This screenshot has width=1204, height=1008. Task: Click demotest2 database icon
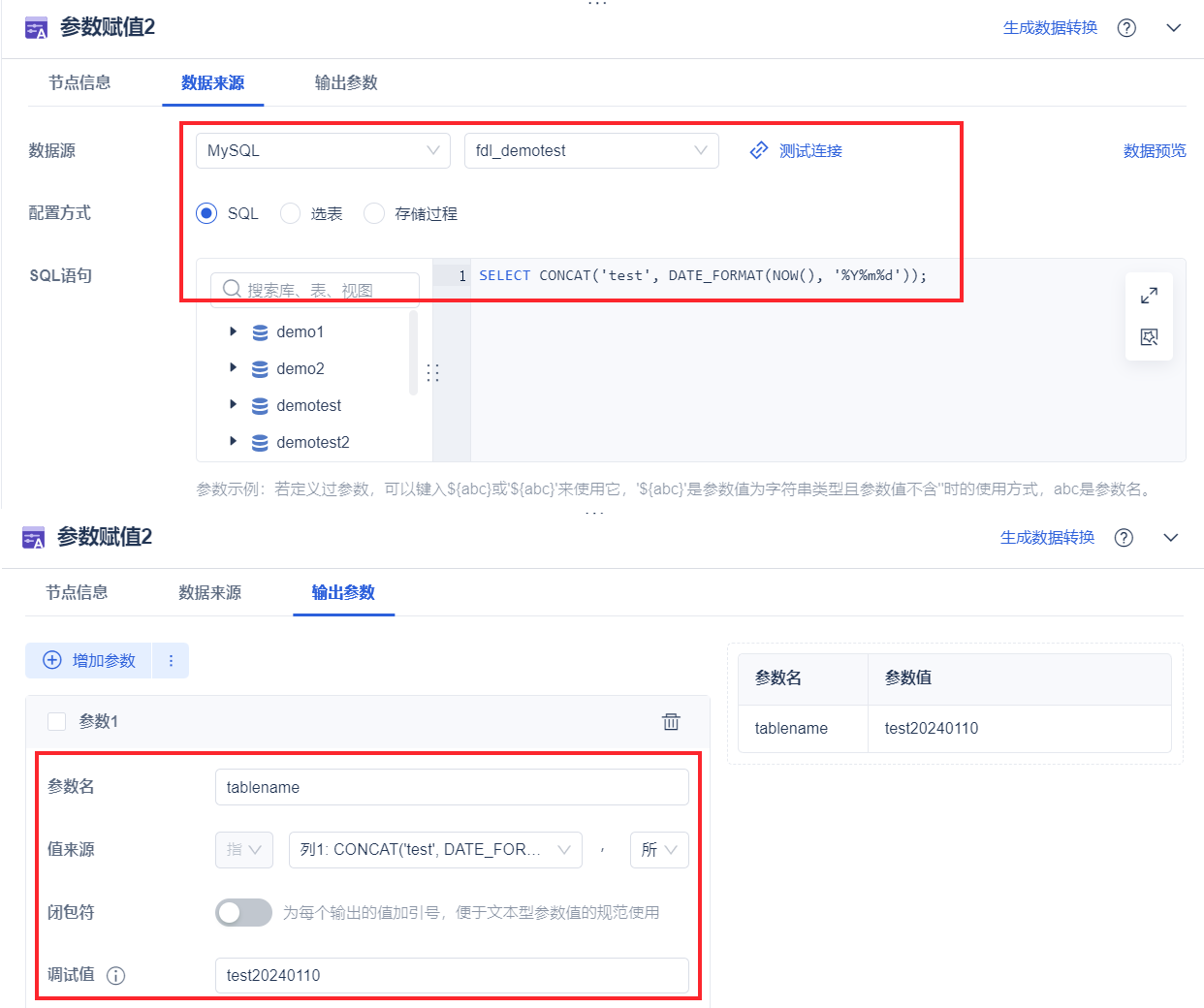click(260, 443)
